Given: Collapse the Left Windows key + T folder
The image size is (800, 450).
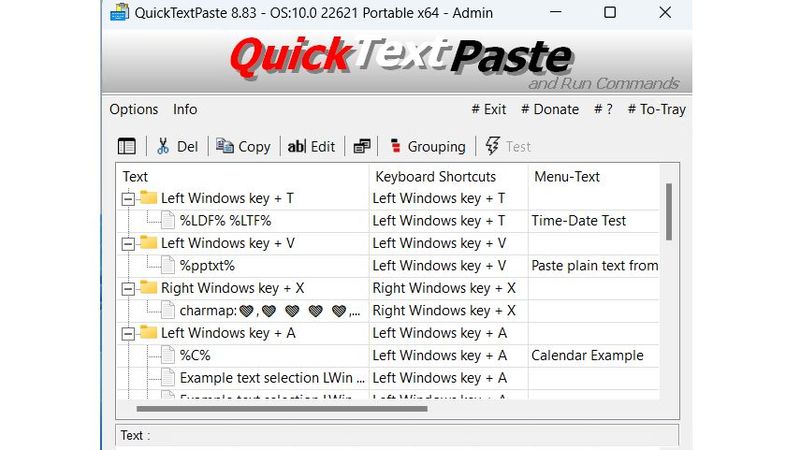Looking at the screenshot, I should [128, 198].
